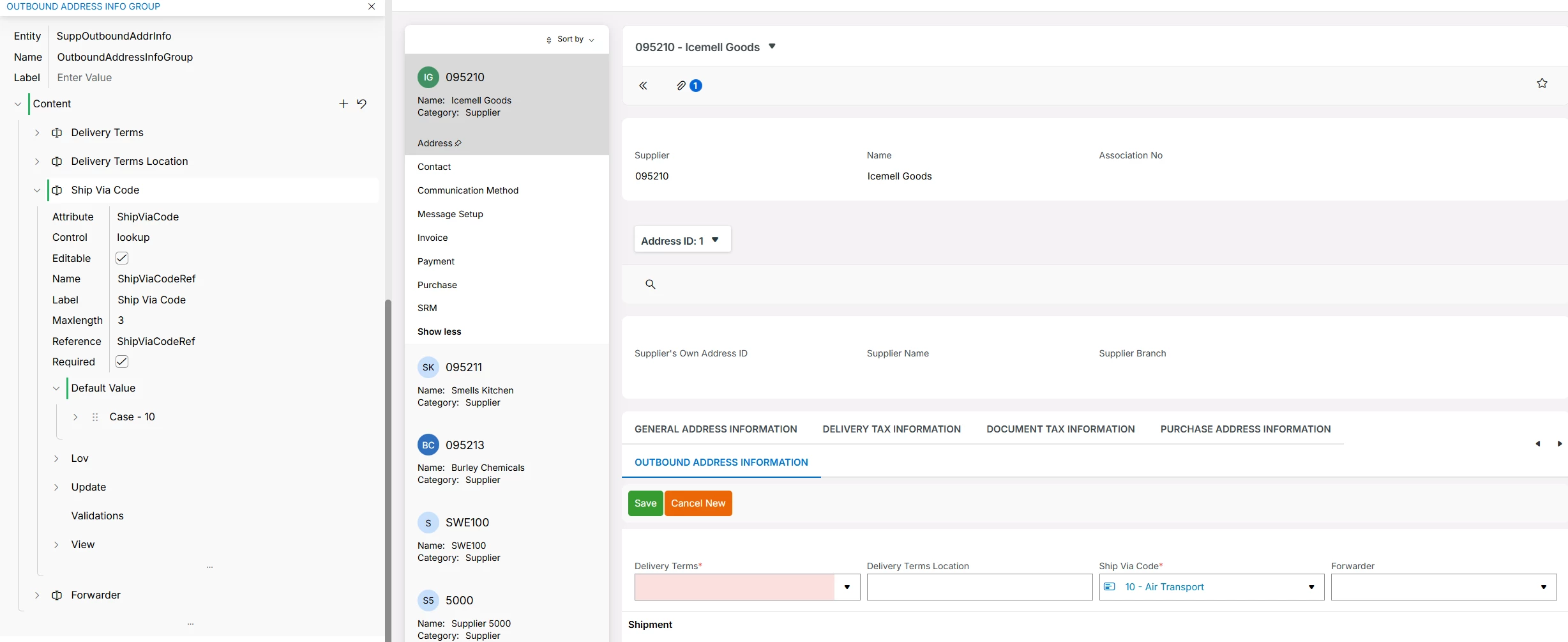
Task: Expand the Delivery Terms tree node
Action: (37, 133)
